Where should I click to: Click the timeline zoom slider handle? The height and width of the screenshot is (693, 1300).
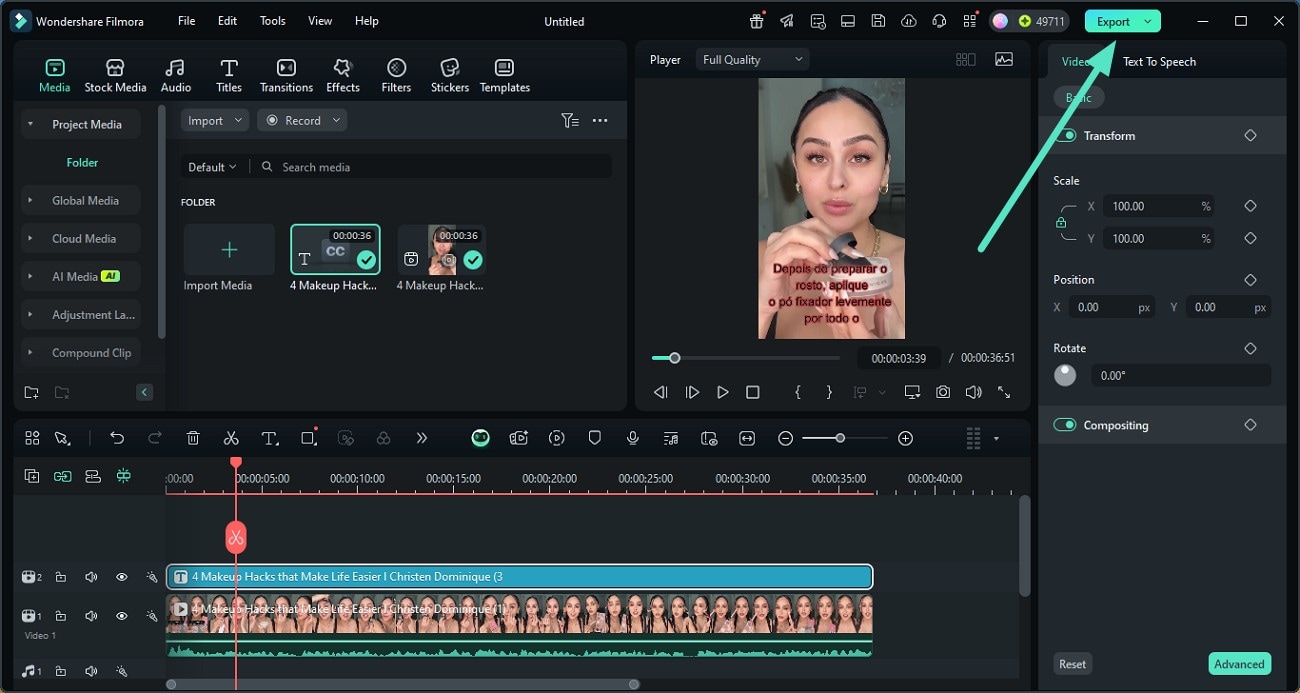click(x=840, y=438)
